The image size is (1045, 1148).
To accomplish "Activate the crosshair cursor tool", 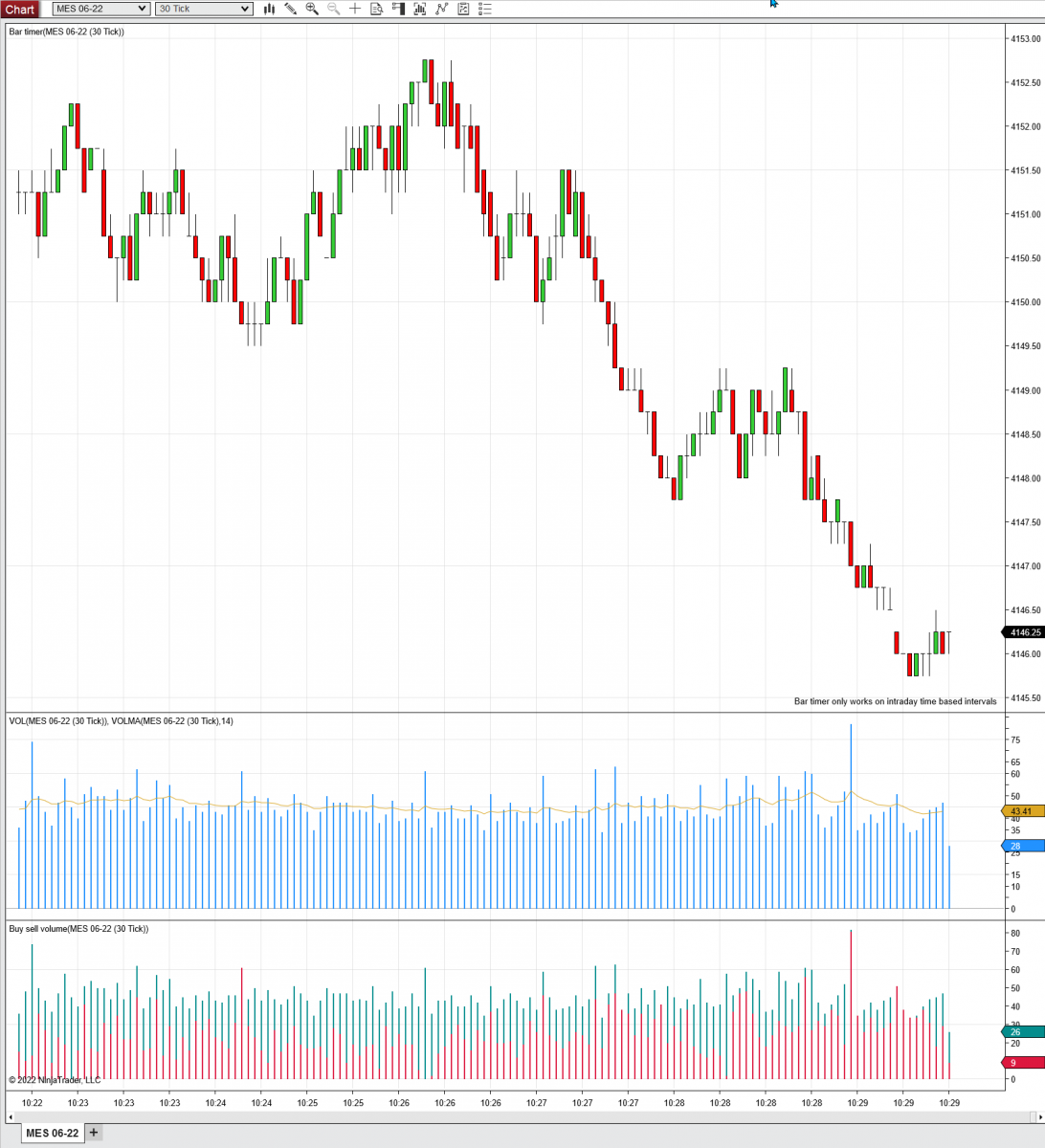I will [x=355, y=9].
